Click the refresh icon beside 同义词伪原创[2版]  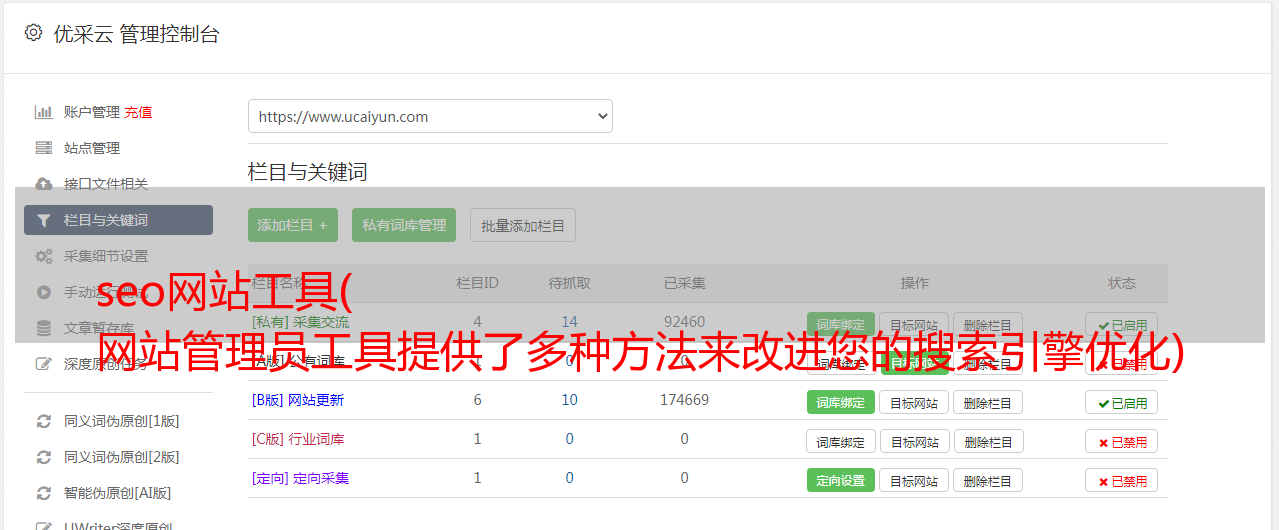44,457
